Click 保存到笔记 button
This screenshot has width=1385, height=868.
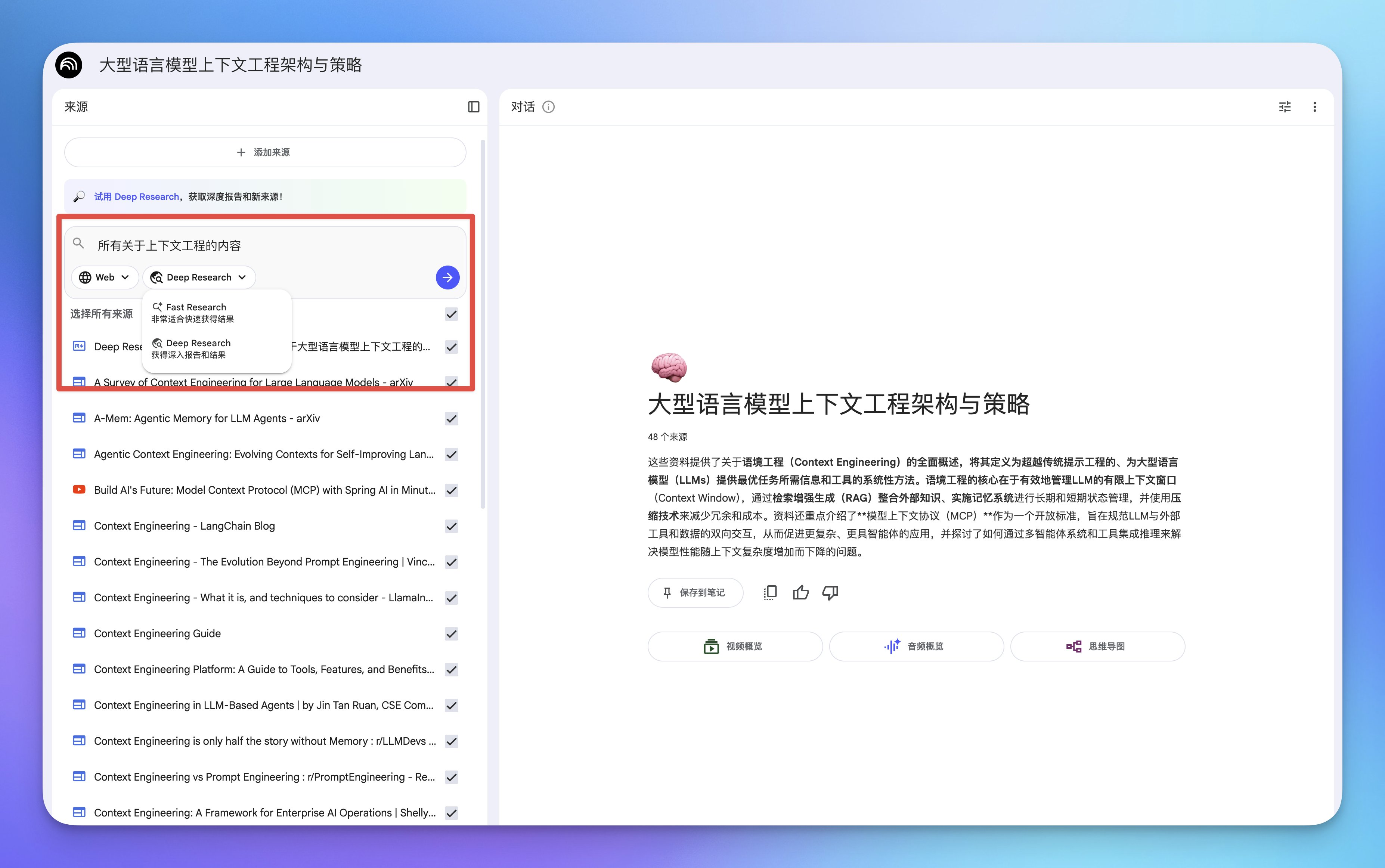(x=695, y=592)
